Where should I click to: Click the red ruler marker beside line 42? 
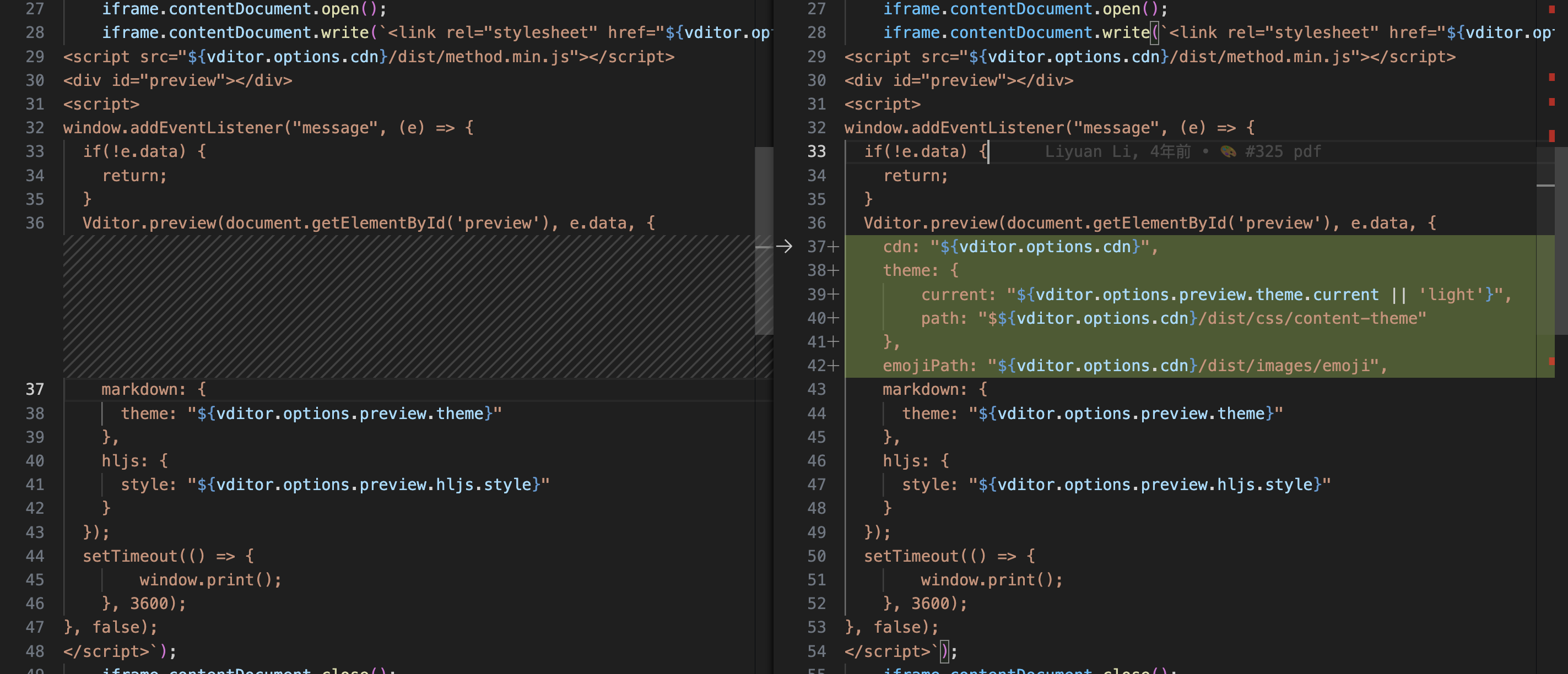point(1551,362)
